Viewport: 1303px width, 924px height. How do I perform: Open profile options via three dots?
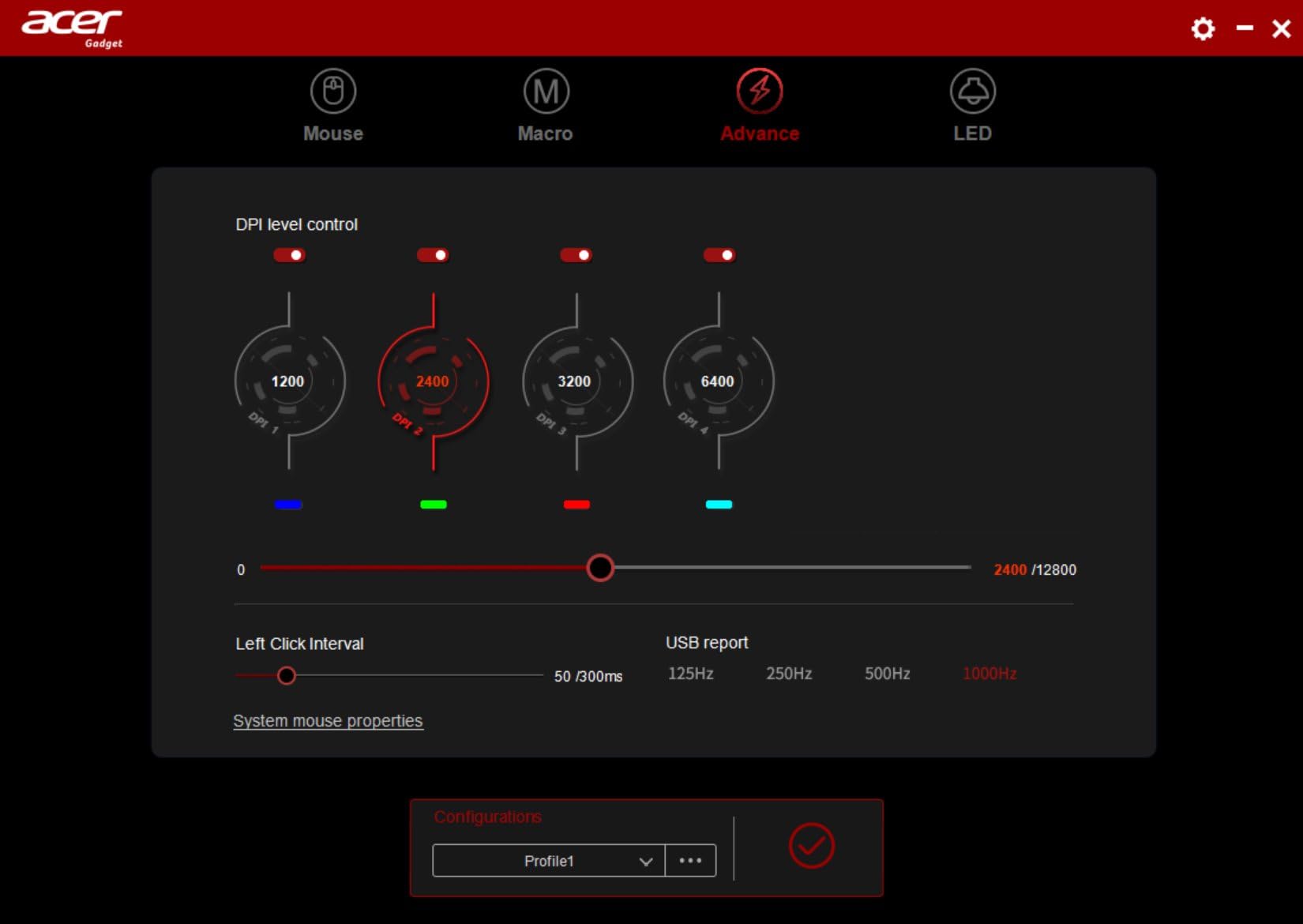(x=691, y=861)
